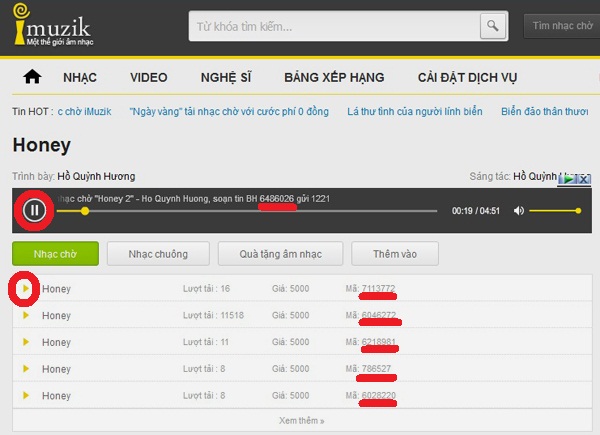
Task: Select the Nhạc chờ tab button
Action: pos(55,254)
